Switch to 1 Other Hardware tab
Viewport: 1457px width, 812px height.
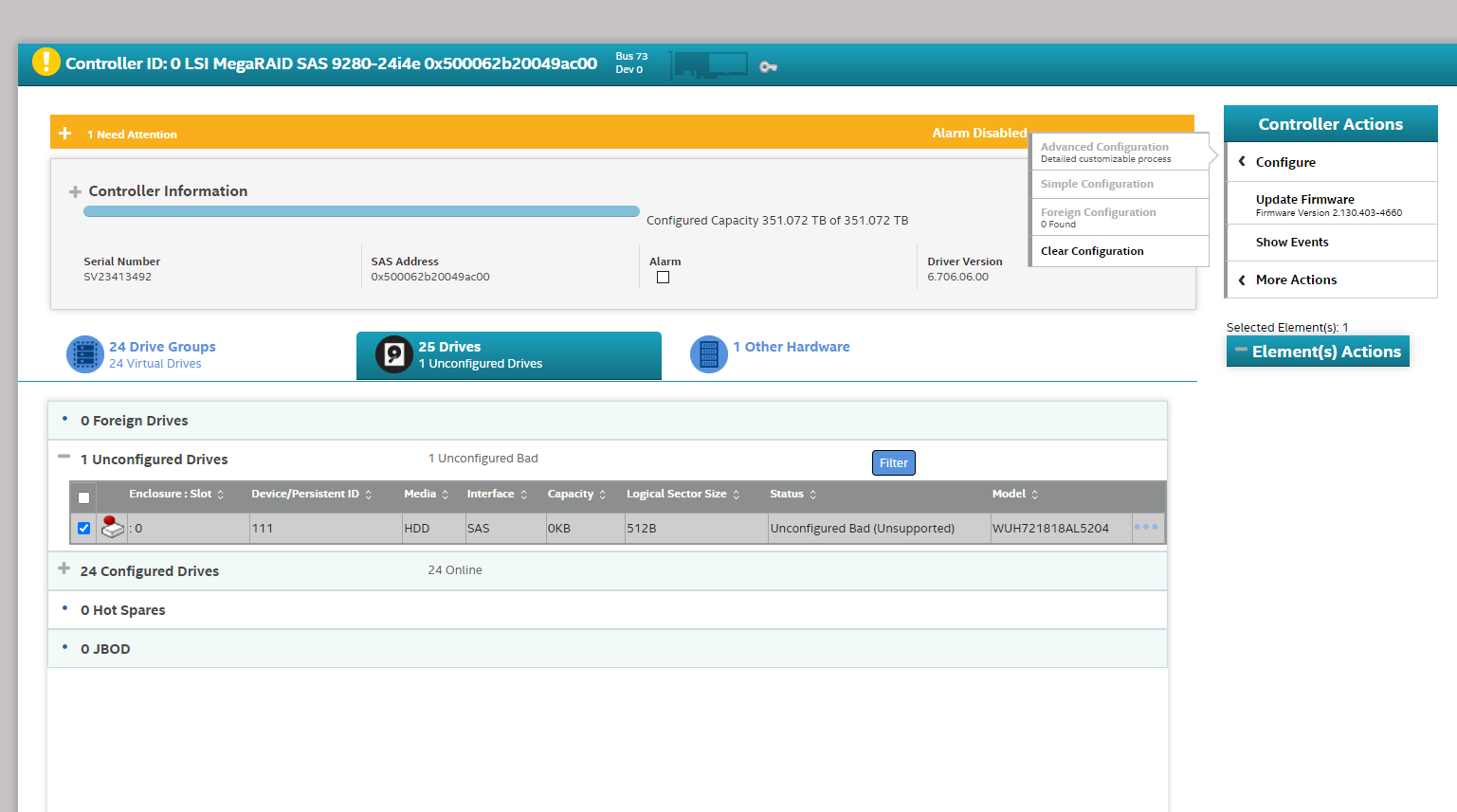(x=770, y=354)
